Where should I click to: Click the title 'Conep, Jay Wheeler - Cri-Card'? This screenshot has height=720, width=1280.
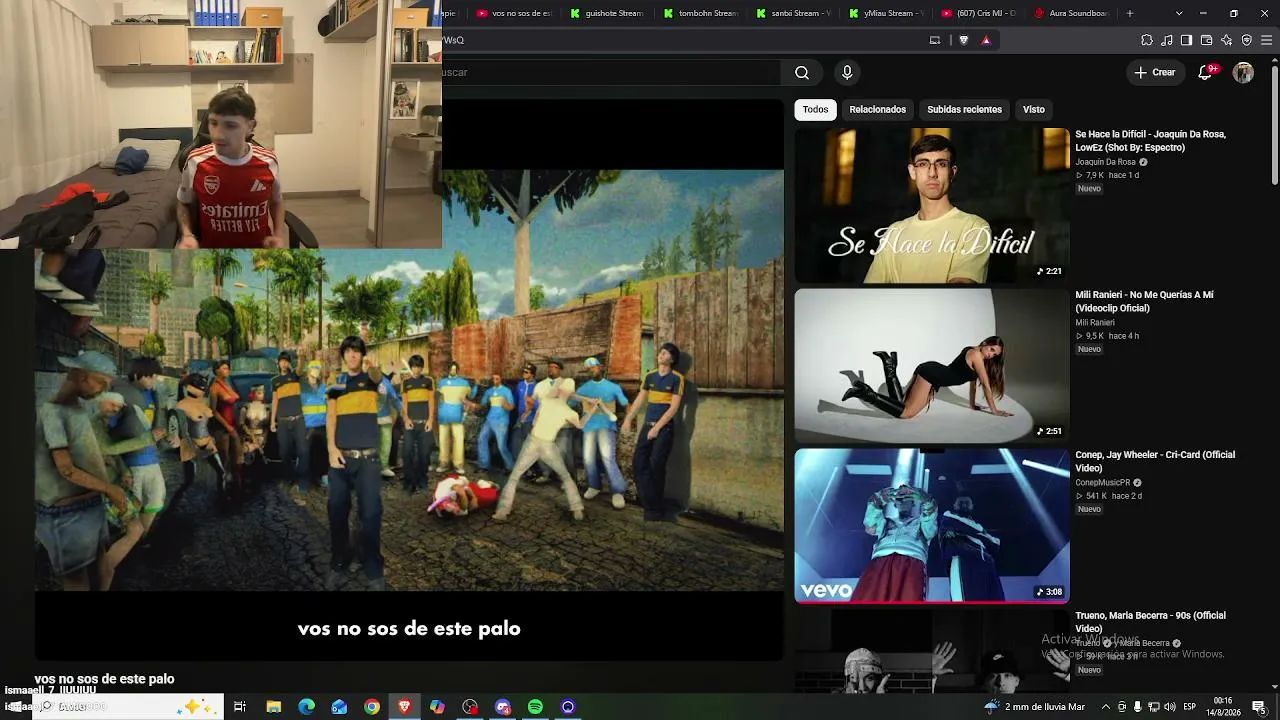(x=1155, y=461)
